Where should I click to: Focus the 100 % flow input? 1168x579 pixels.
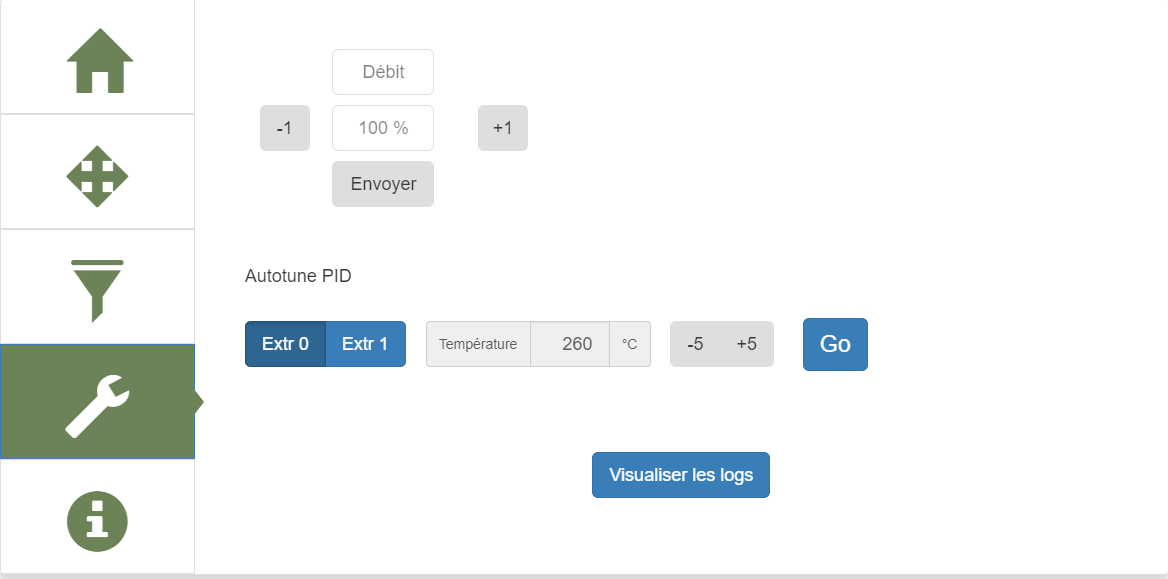point(383,128)
